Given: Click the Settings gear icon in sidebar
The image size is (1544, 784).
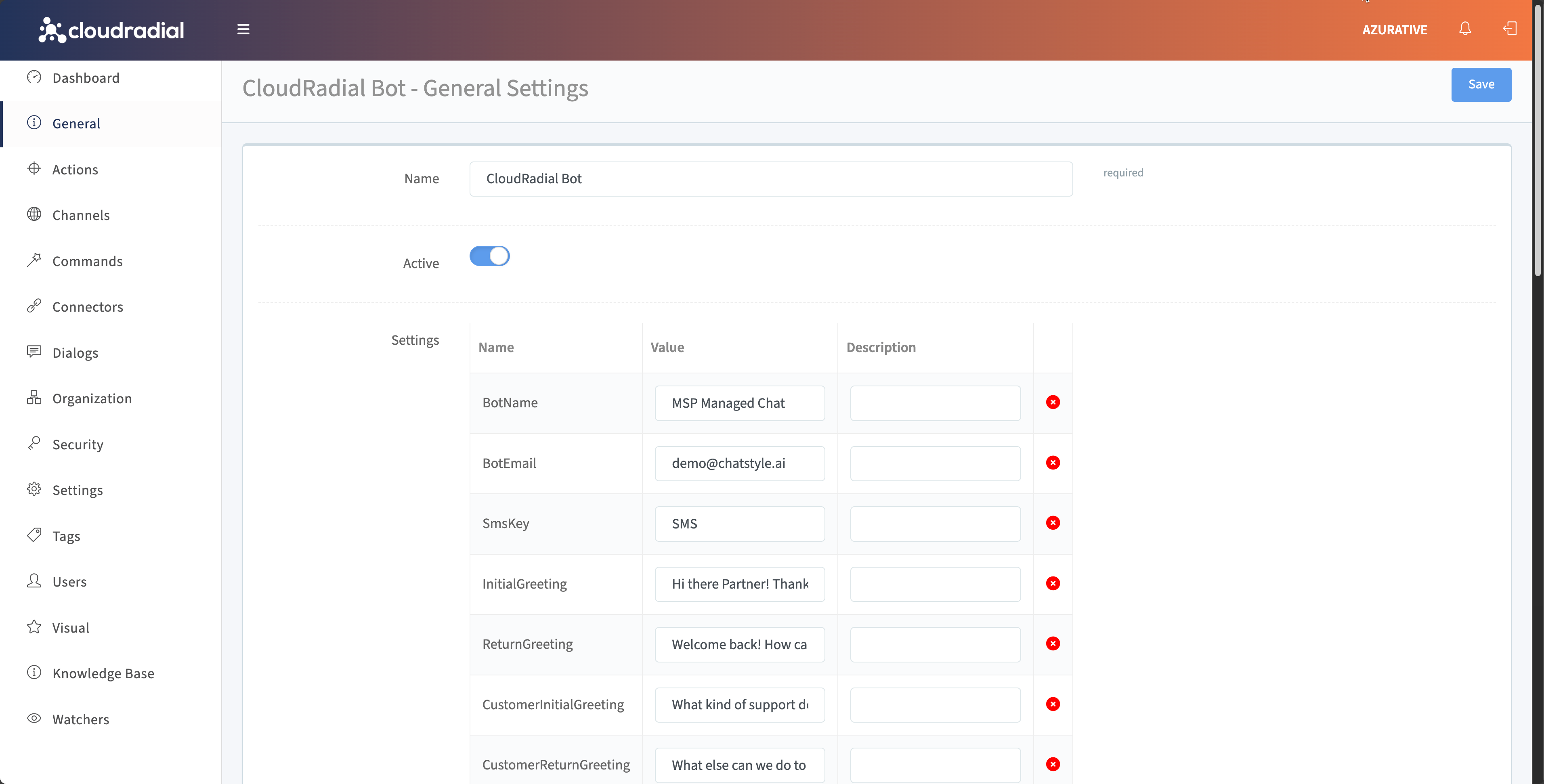Looking at the screenshot, I should coord(34,489).
